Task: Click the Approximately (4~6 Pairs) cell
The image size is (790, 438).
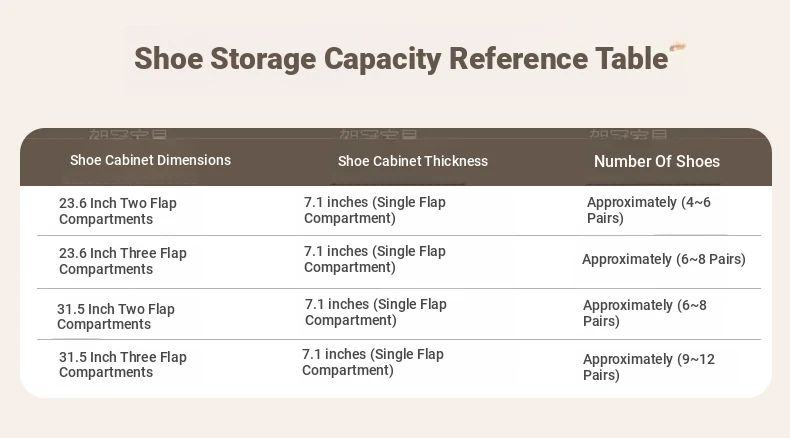Action: coord(648,210)
